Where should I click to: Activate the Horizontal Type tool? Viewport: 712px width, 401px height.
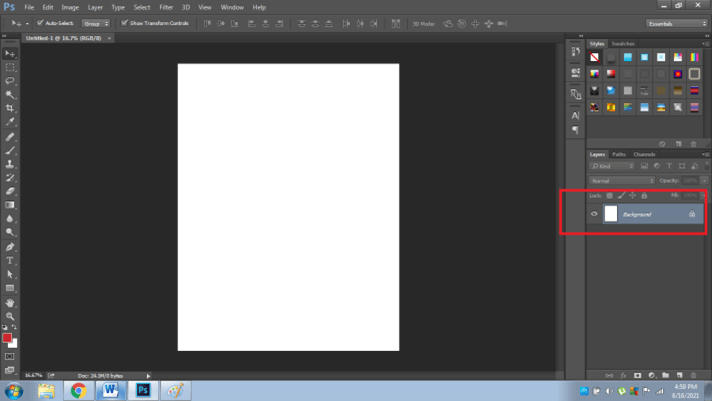(11, 260)
